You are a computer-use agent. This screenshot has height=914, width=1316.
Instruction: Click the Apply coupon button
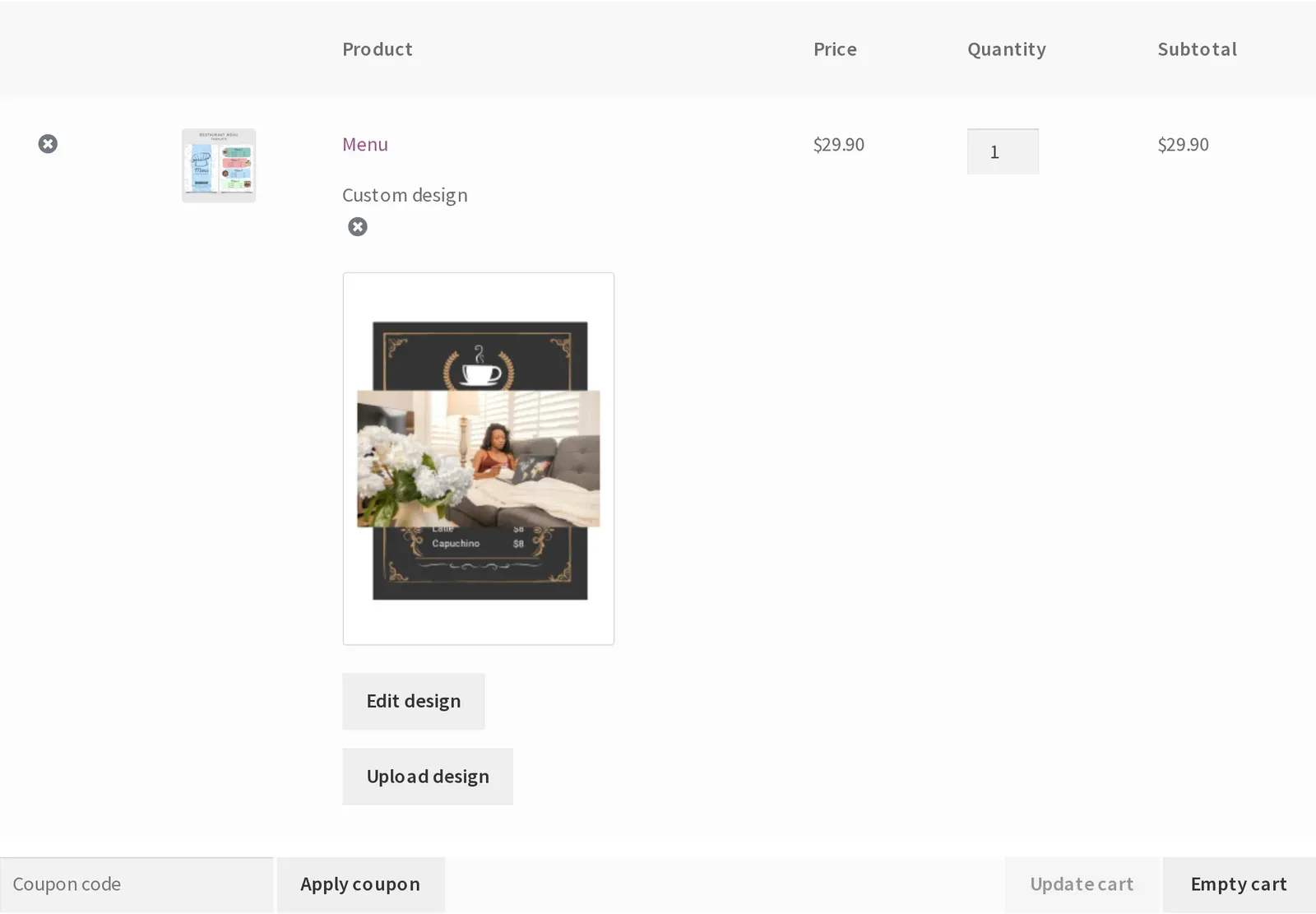(360, 884)
